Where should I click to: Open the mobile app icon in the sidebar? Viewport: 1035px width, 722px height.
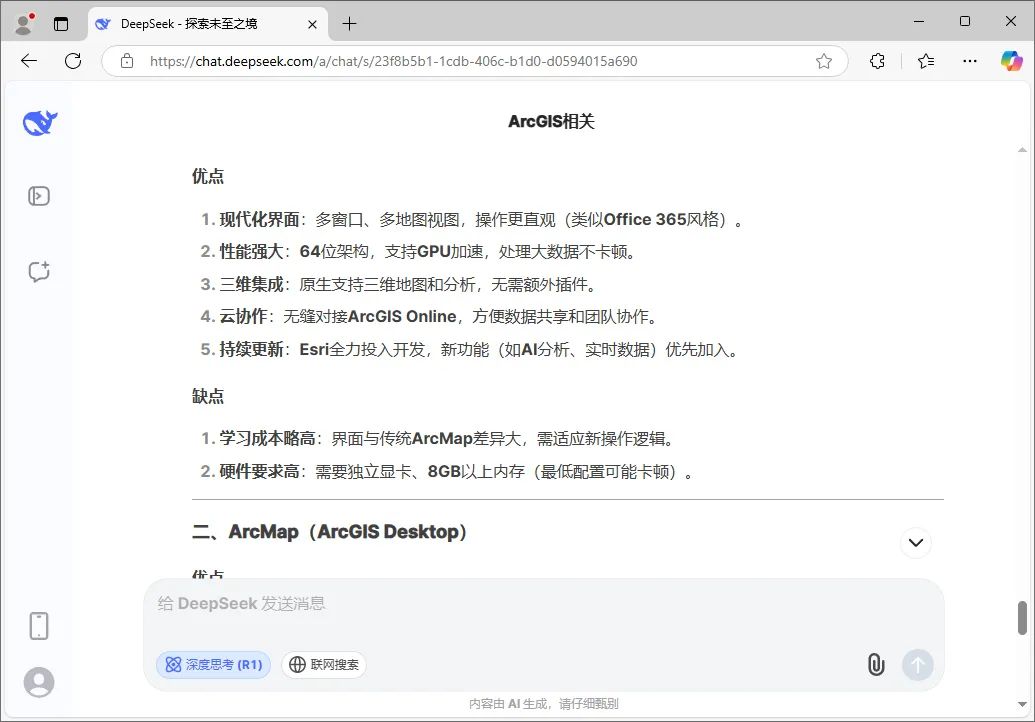click(x=38, y=625)
